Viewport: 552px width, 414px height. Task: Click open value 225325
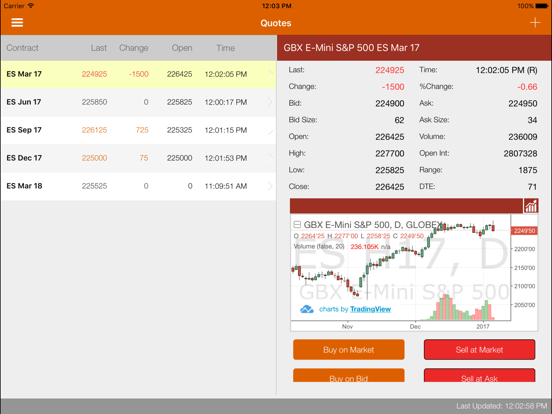click(180, 130)
